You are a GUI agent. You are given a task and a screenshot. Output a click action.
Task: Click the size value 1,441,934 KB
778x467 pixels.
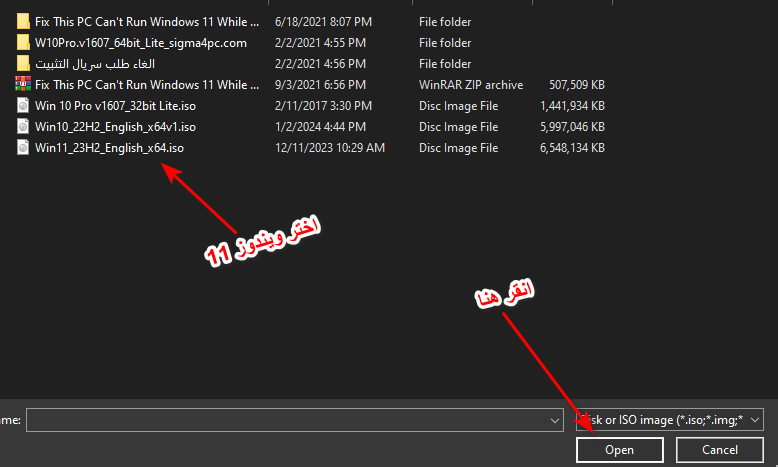tap(572, 106)
